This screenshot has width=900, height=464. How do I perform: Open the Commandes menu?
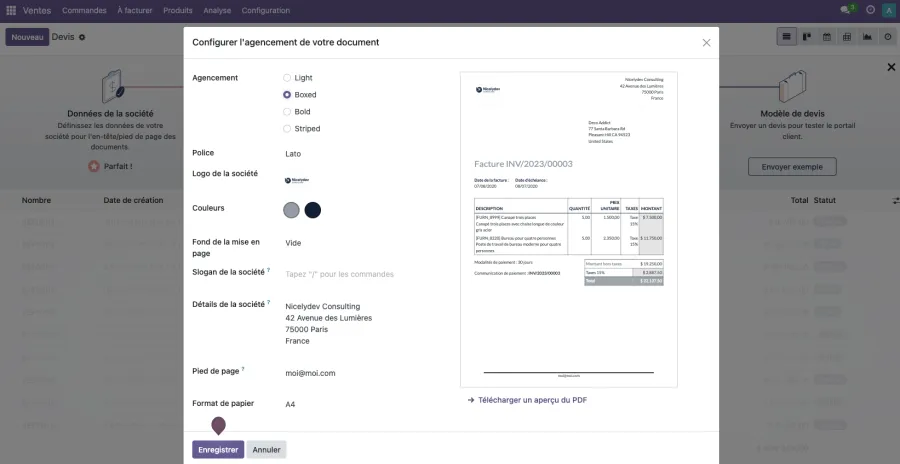click(84, 10)
